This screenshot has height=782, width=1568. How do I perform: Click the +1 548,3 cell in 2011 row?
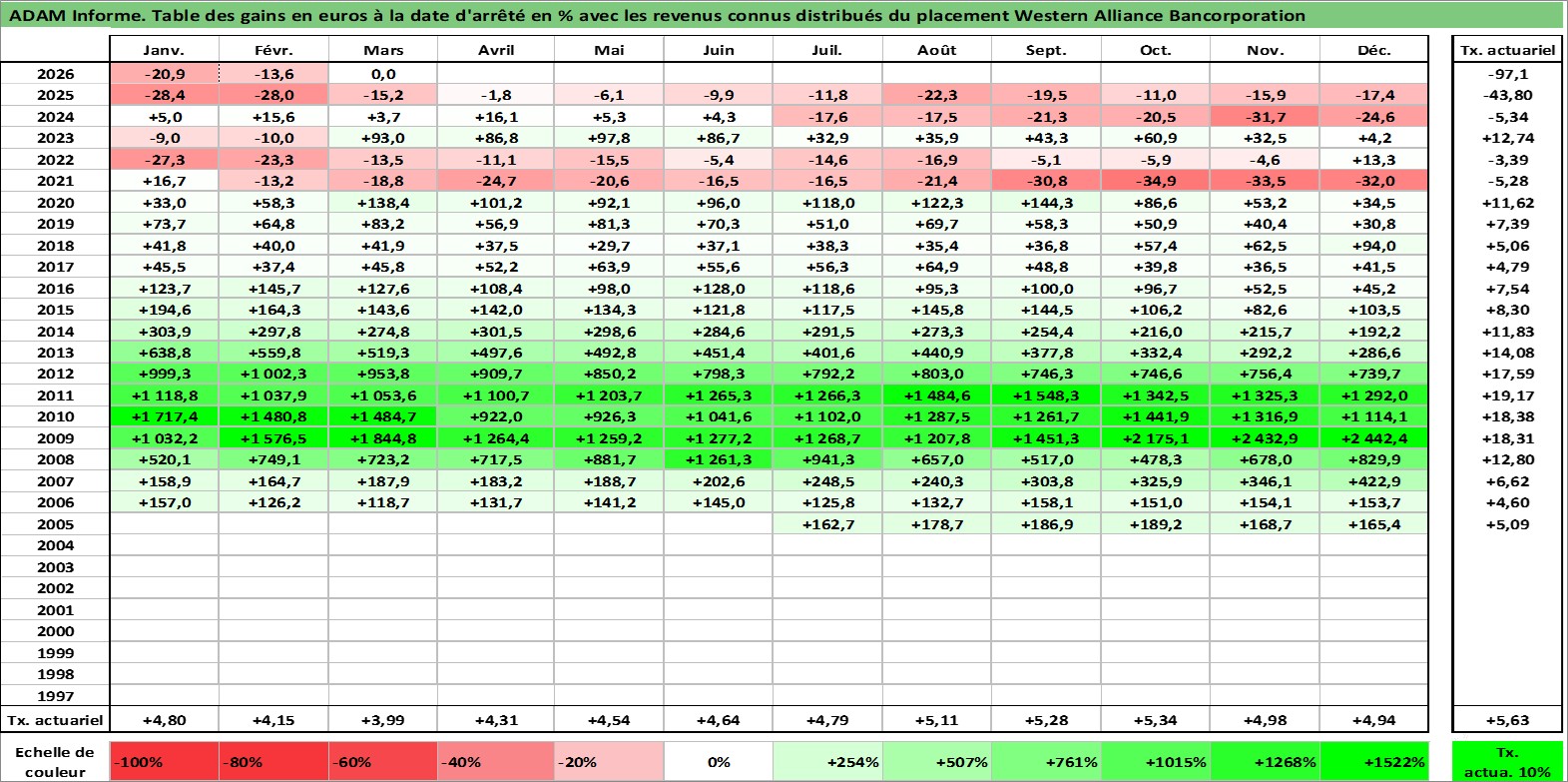pos(1046,395)
